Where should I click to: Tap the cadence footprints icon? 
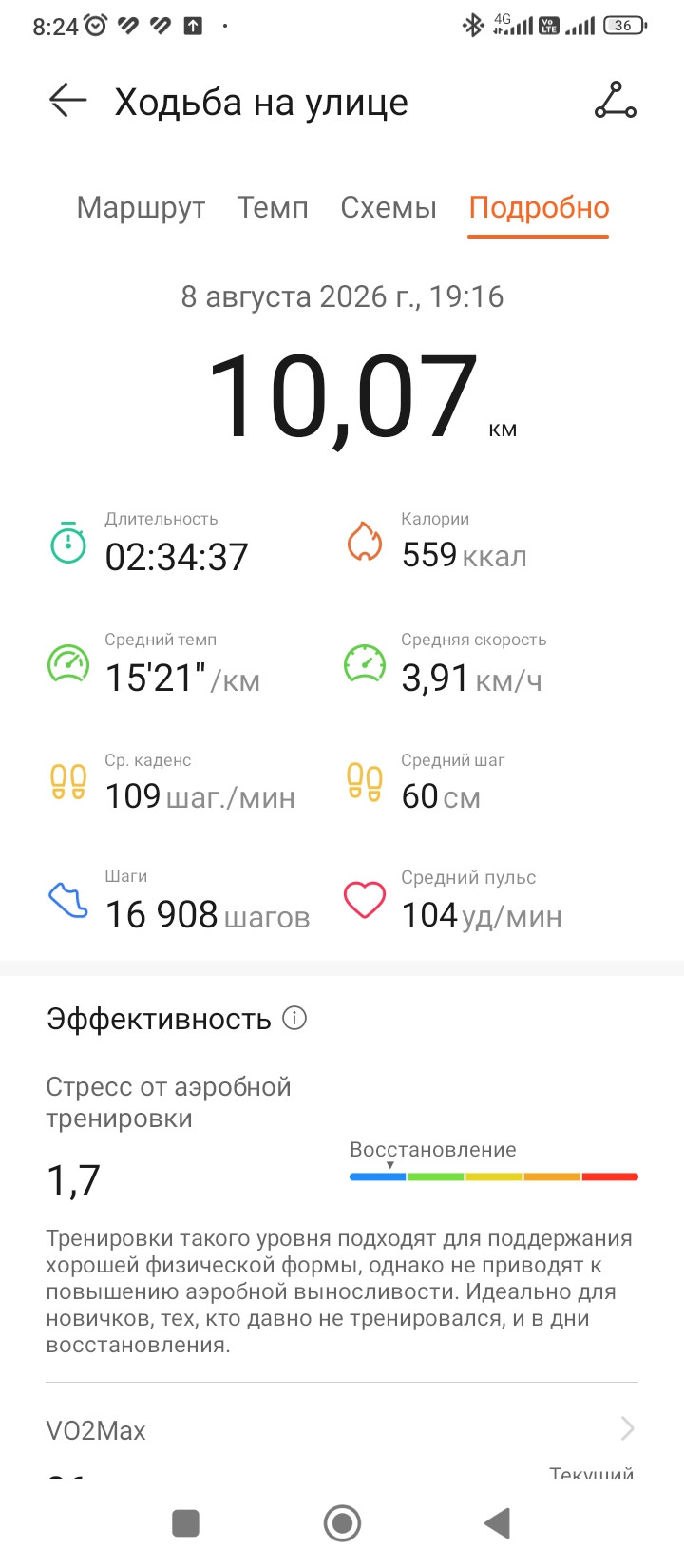68,782
